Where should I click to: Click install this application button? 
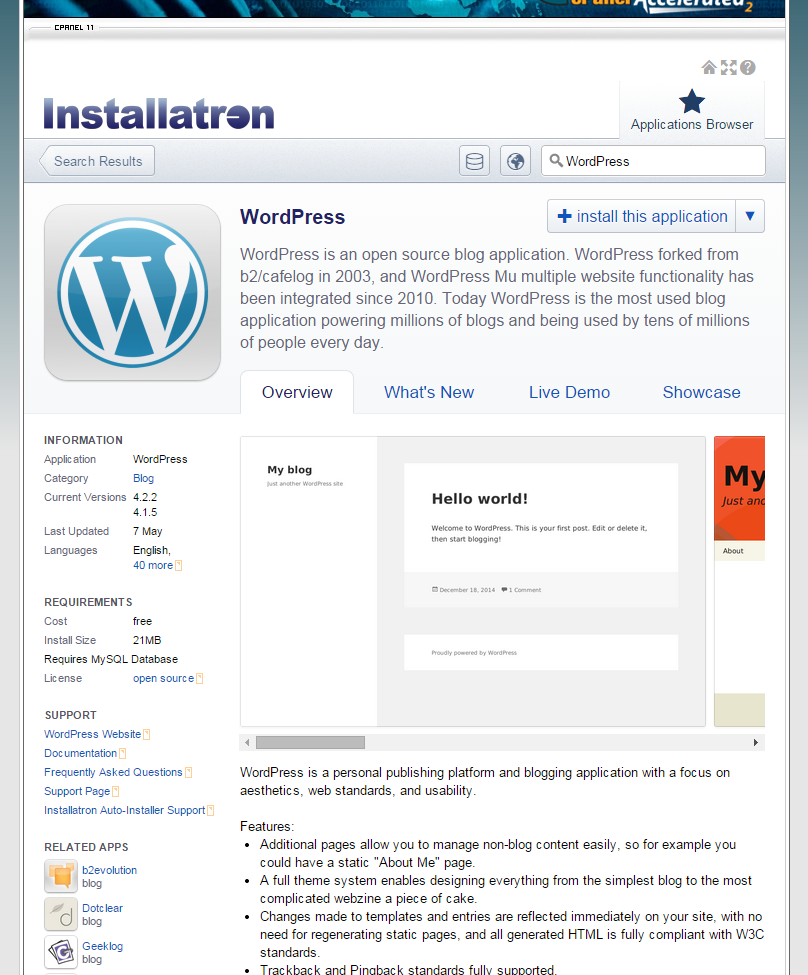[x=641, y=216]
